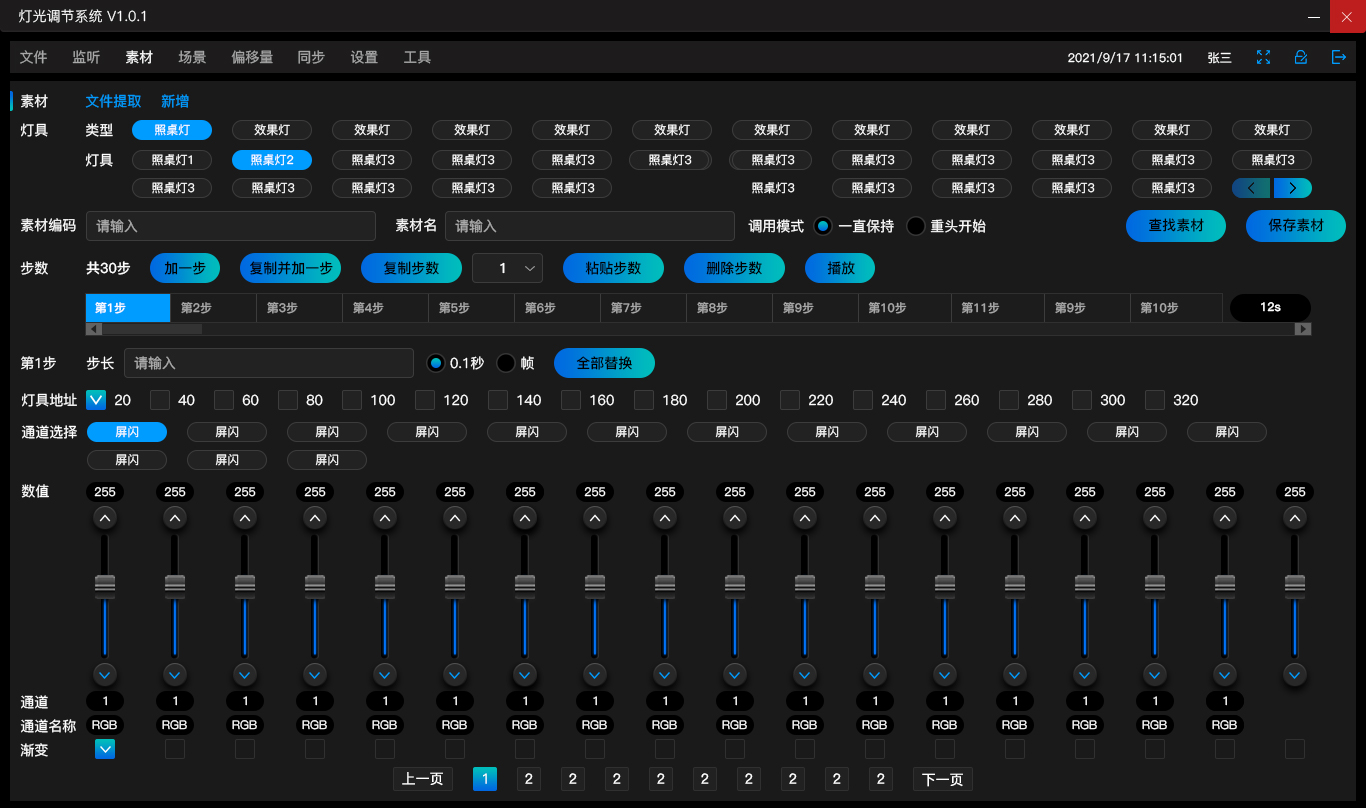Click the first fader's slider handle
Image resolution: width=1366 pixels, height=808 pixels.
click(x=106, y=586)
